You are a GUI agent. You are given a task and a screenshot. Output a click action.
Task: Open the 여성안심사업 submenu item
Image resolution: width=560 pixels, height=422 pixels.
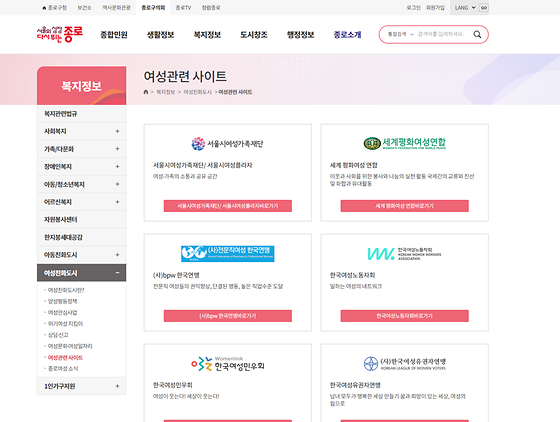coord(62,312)
